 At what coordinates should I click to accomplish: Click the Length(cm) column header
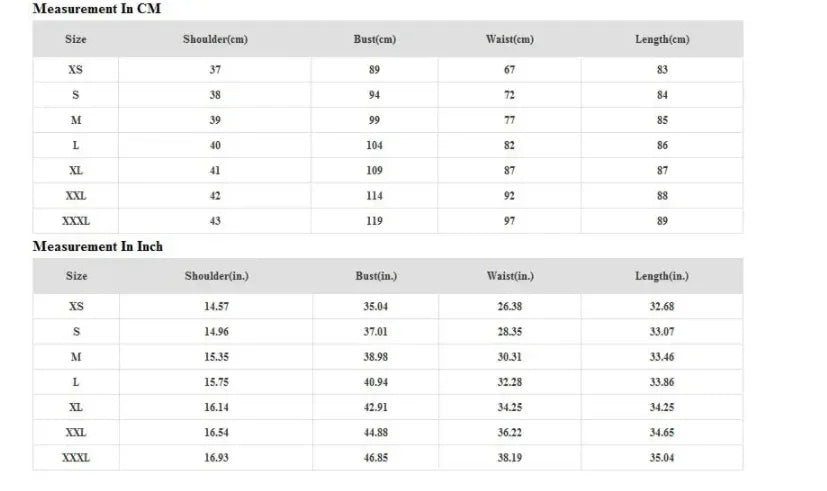[662, 40]
